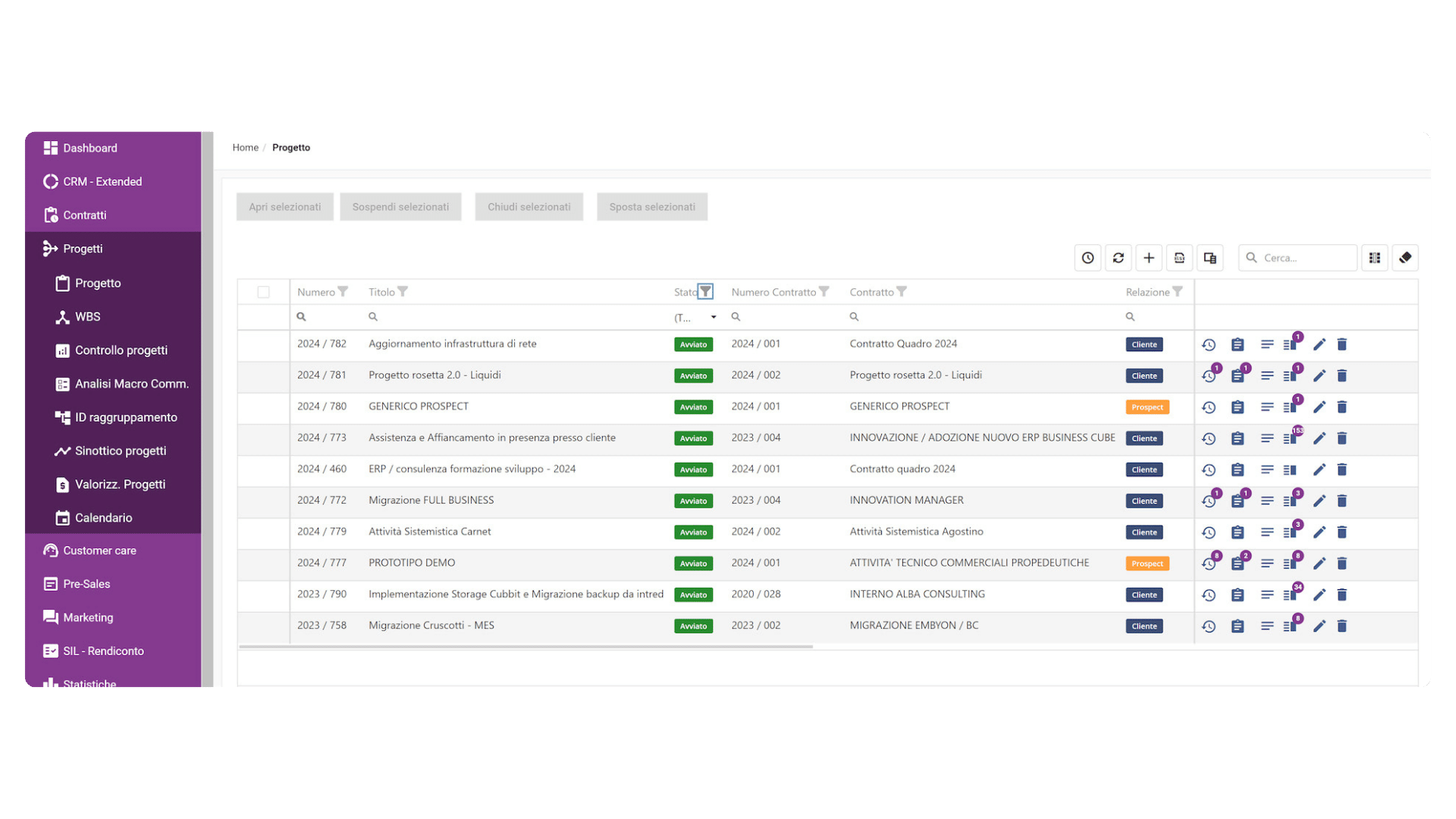Open the Numero column filter
The image size is (1456, 819).
point(343,292)
